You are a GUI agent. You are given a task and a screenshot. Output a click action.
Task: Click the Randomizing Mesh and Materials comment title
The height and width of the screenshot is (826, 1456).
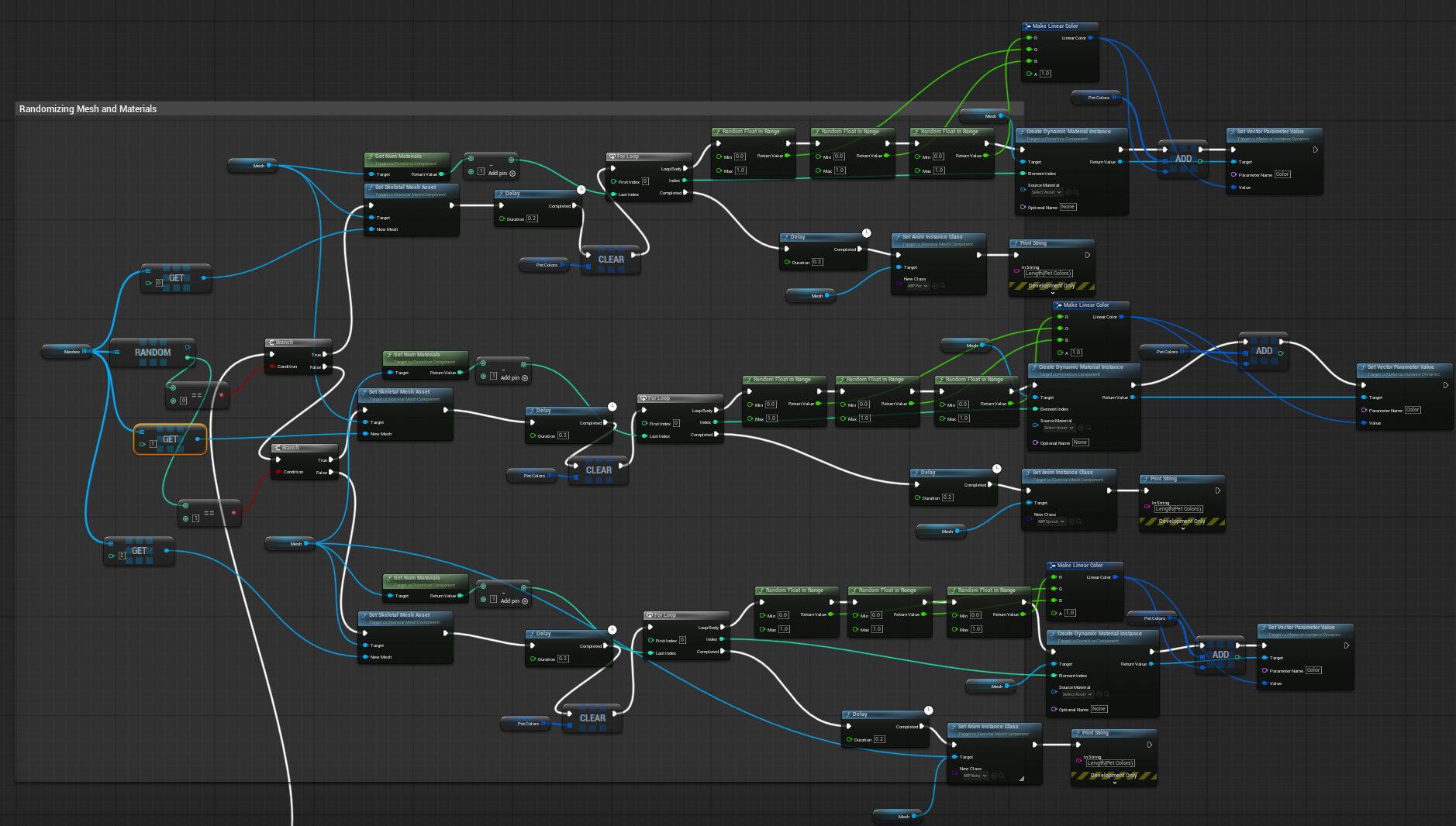pyautogui.click(x=88, y=109)
